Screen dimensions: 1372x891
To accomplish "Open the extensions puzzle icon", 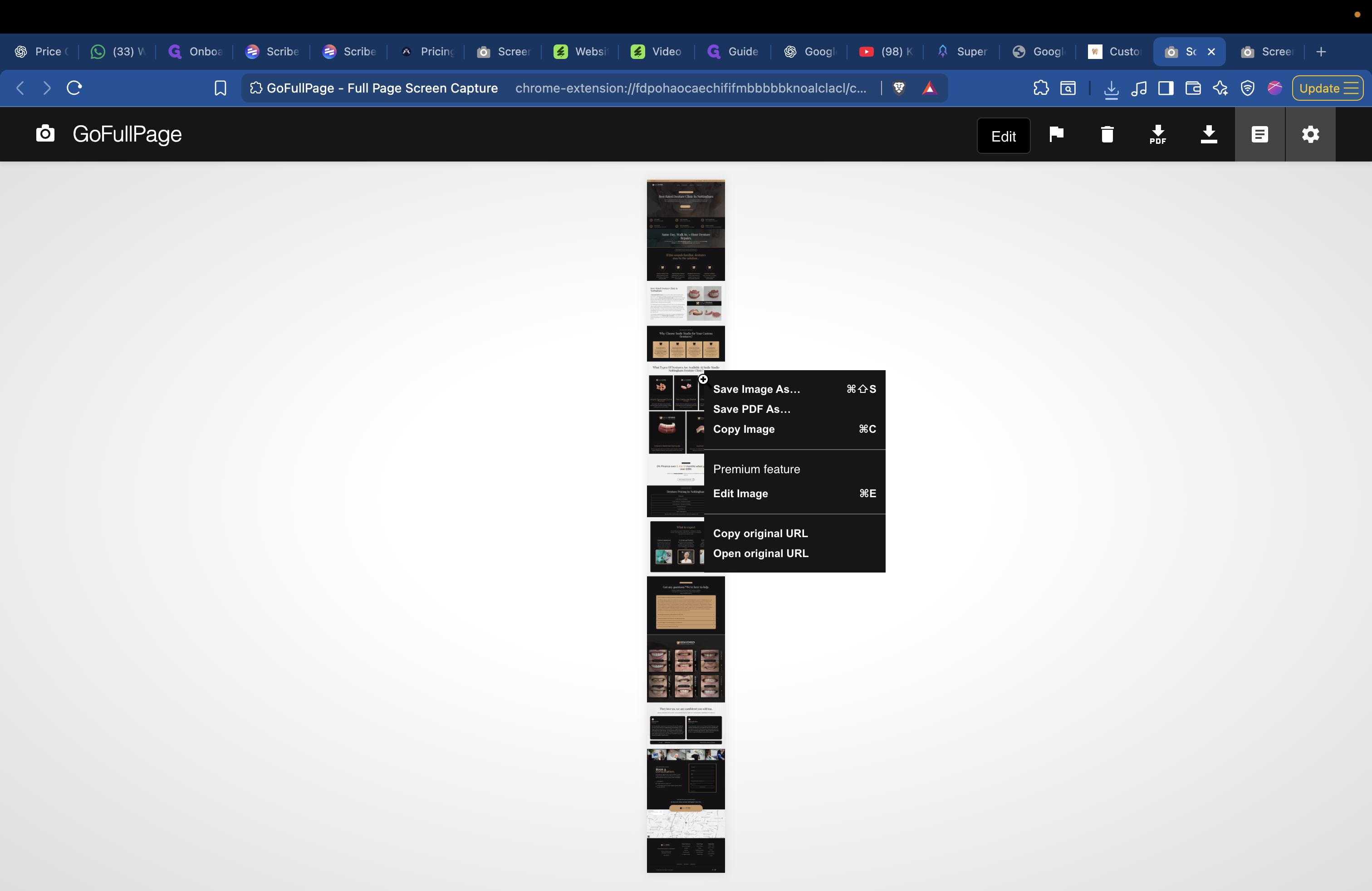I will pyautogui.click(x=1041, y=88).
